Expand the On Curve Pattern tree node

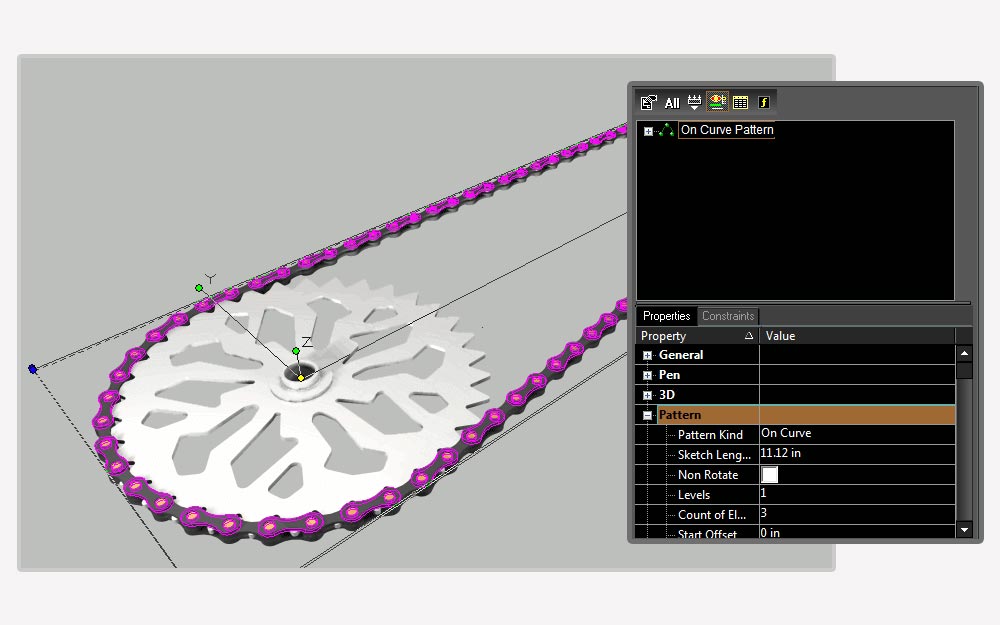[x=648, y=131]
